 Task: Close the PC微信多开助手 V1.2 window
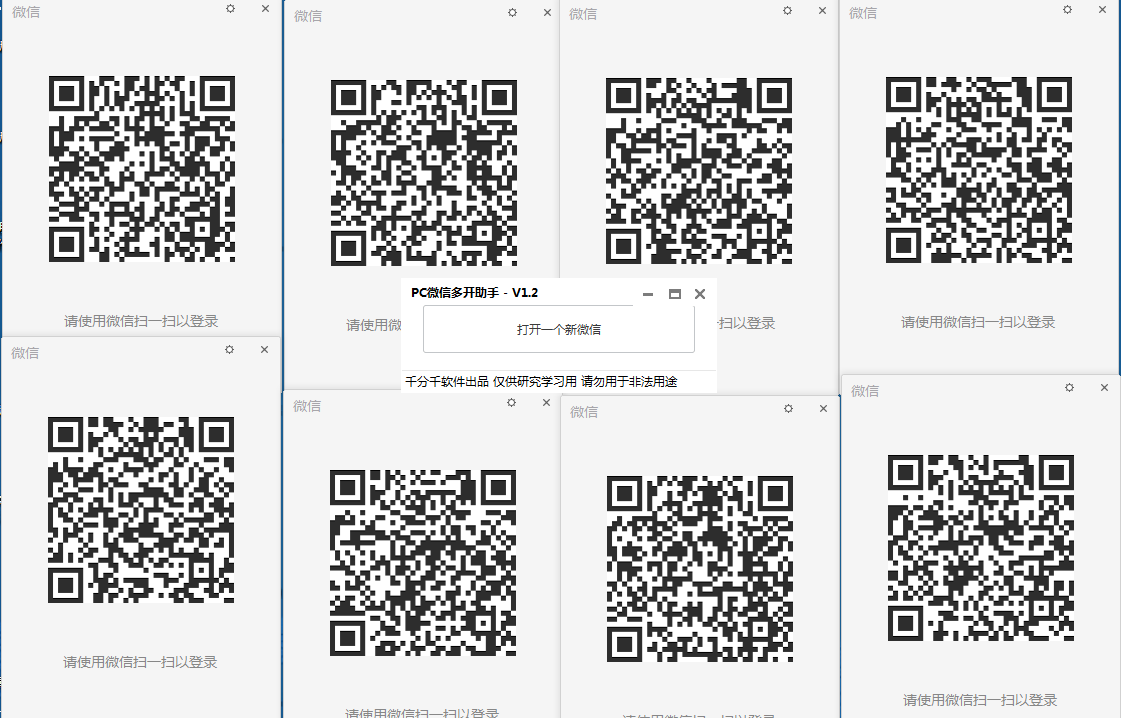pos(700,294)
